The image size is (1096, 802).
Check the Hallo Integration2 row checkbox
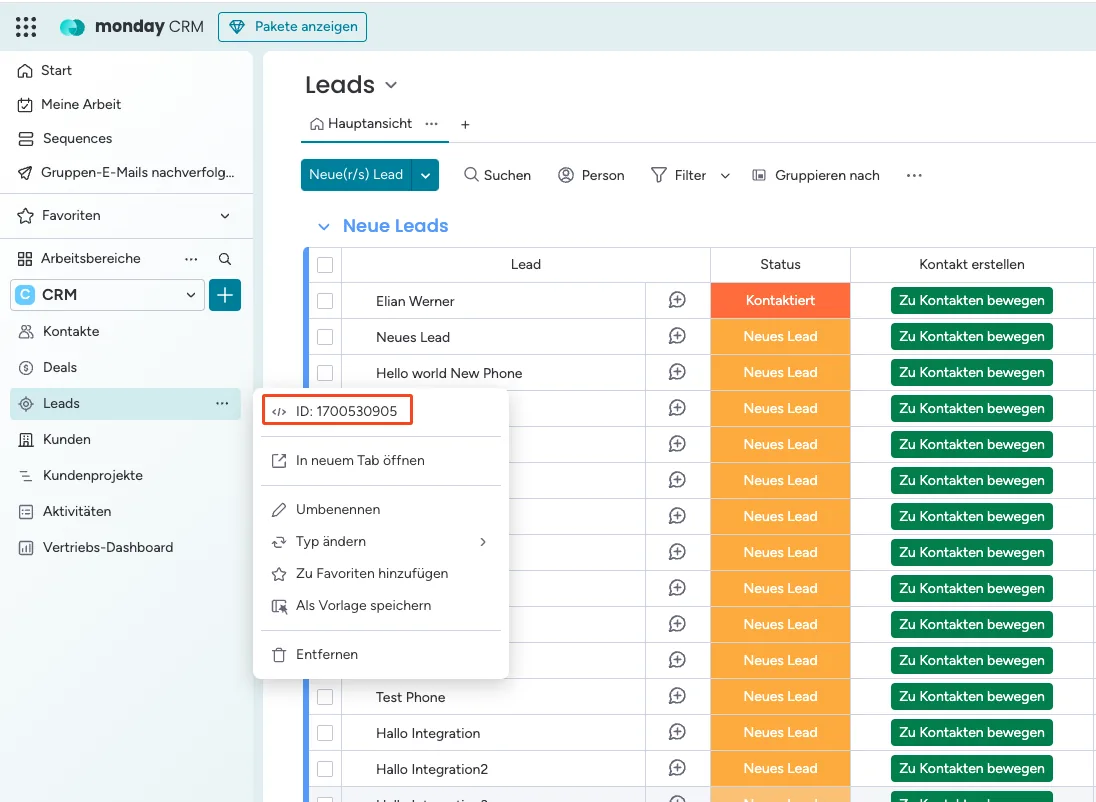click(325, 769)
